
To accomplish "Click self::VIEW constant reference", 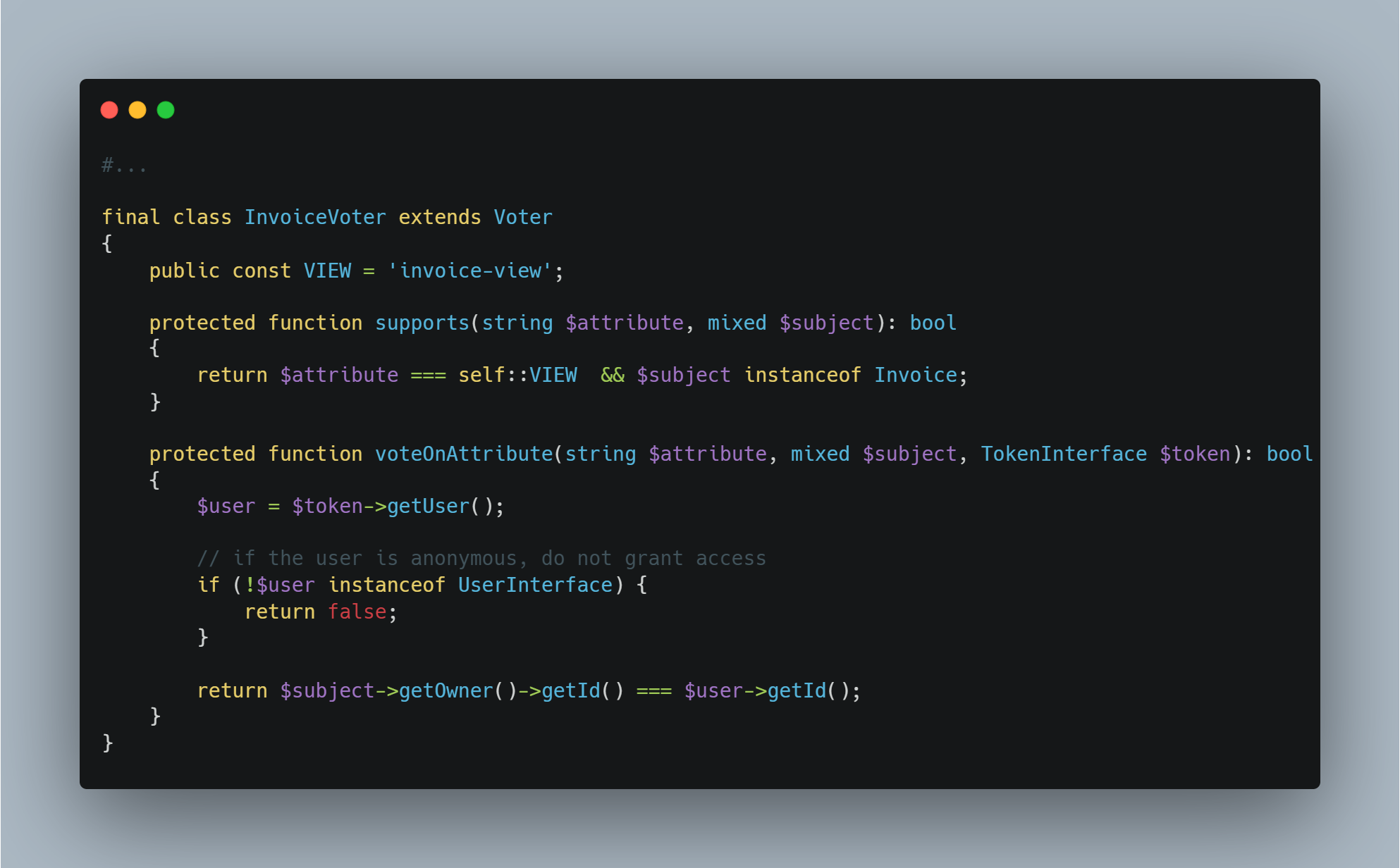I will click(x=517, y=375).
